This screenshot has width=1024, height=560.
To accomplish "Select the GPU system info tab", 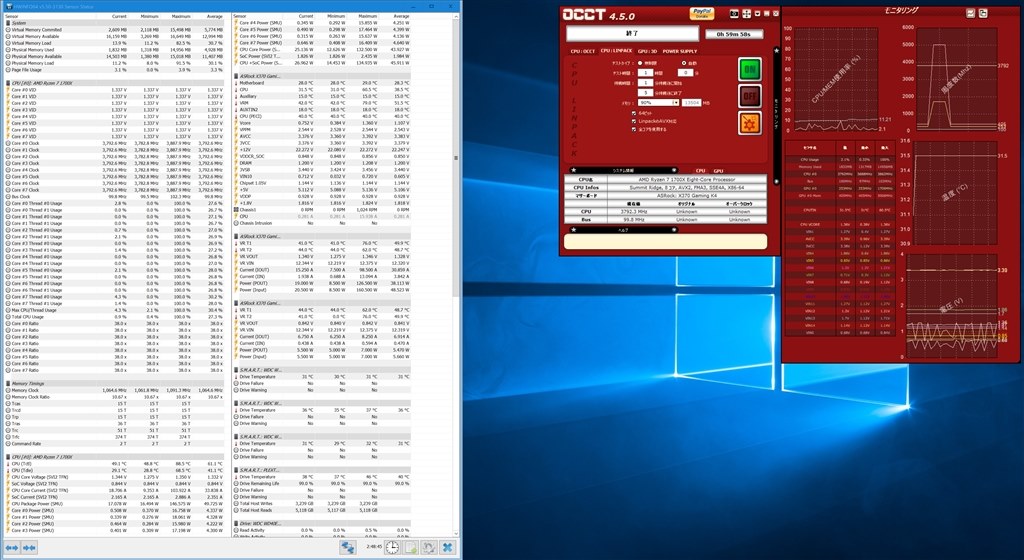I will [x=718, y=170].
